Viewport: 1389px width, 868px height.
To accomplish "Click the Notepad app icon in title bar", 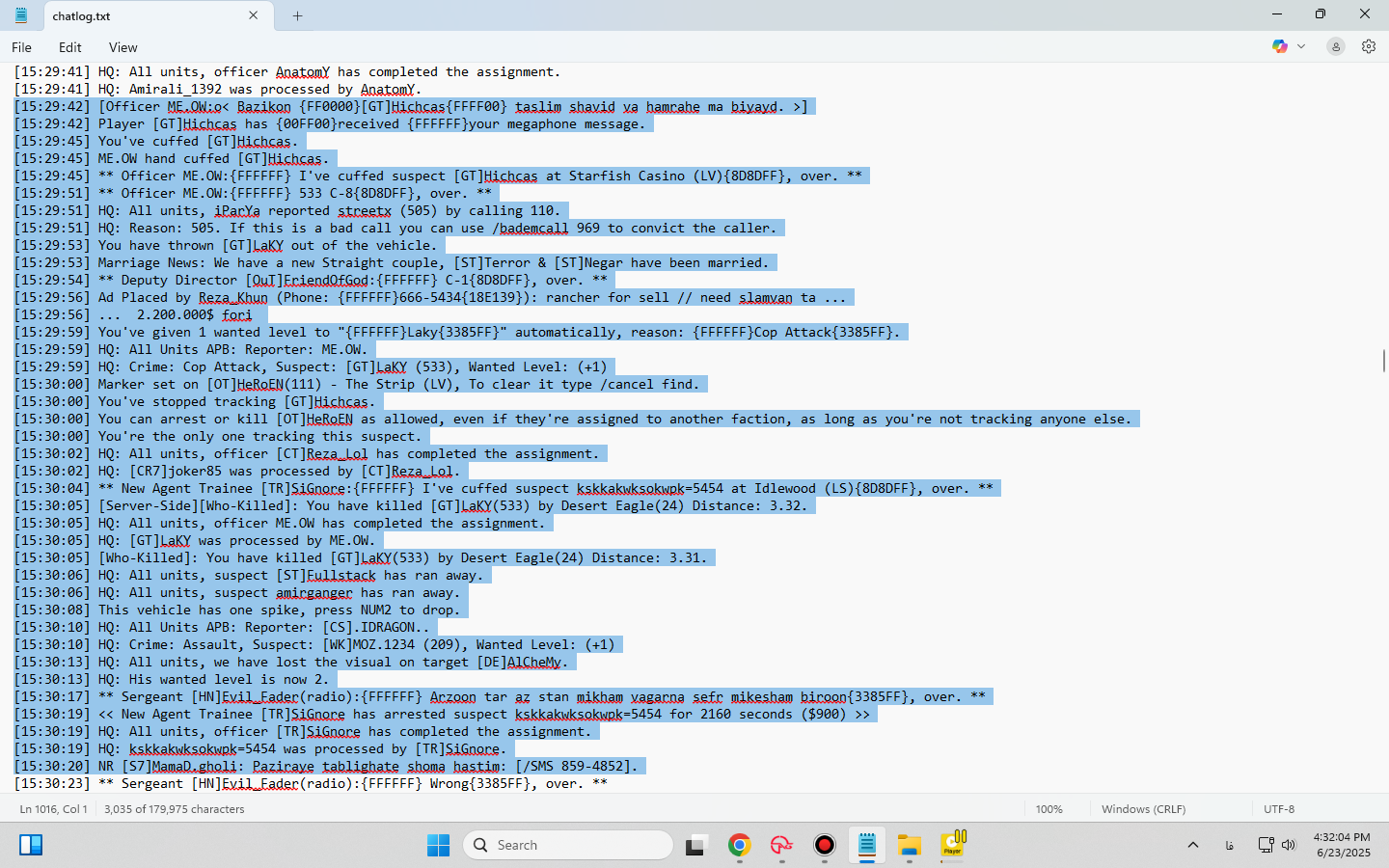I will (20, 15).
